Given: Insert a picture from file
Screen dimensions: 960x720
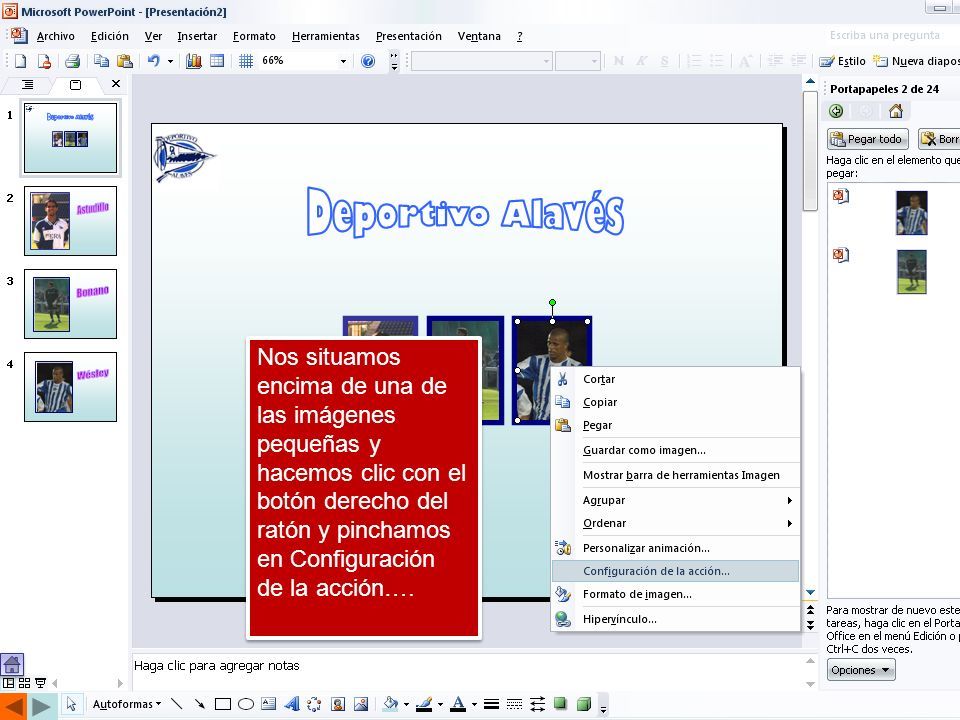Looking at the screenshot, I should [x=361, y=704].
